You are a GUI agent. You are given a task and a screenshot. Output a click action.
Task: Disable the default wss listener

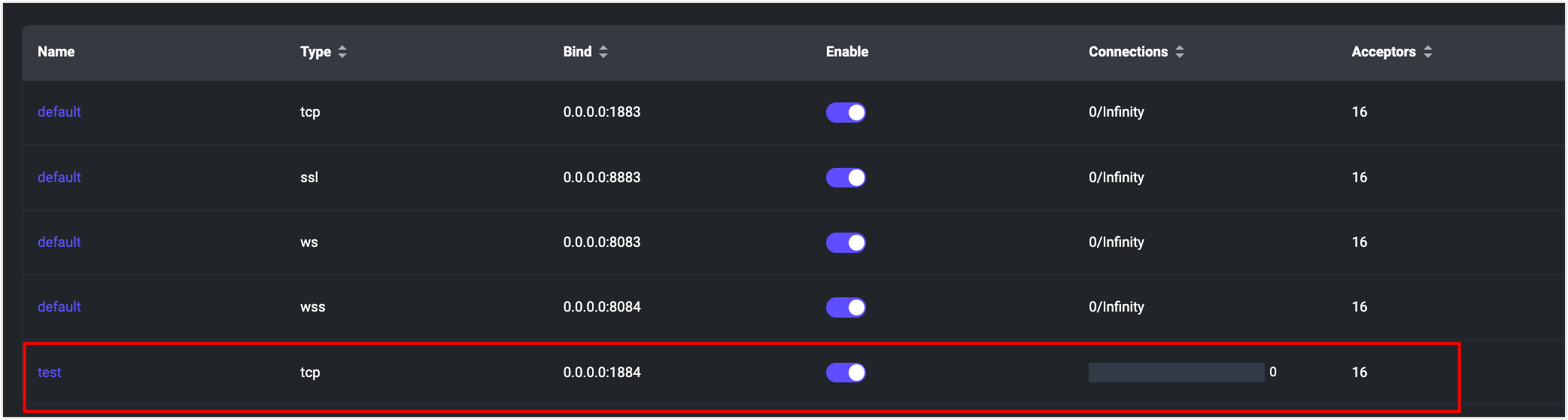point(846,307)
